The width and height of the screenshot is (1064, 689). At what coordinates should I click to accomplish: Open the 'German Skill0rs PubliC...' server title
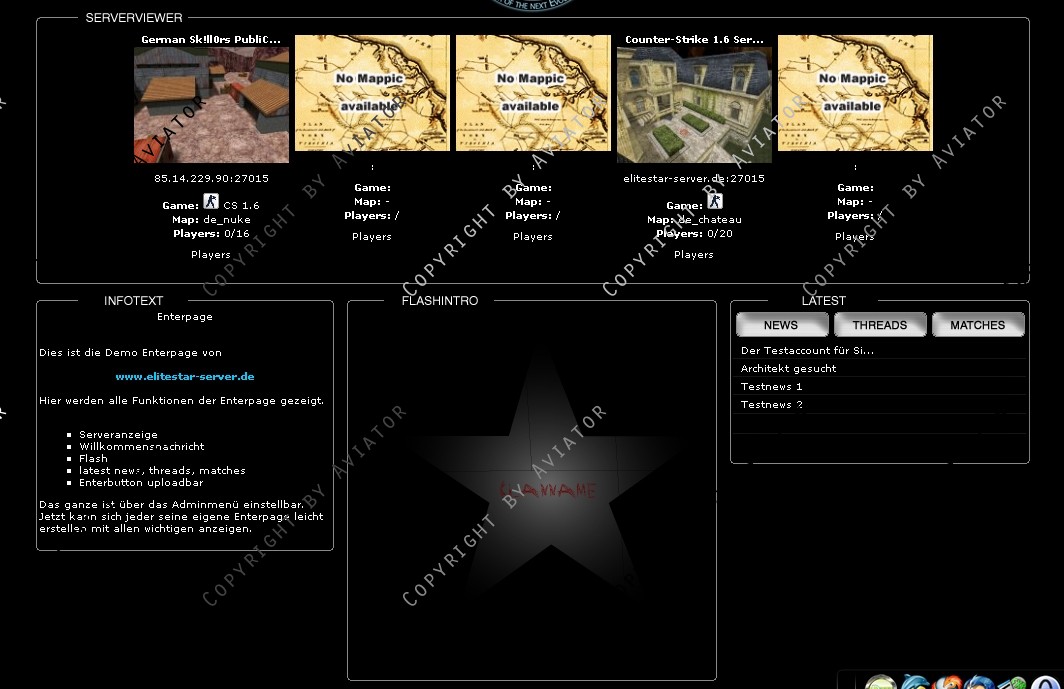pos(211,40)
